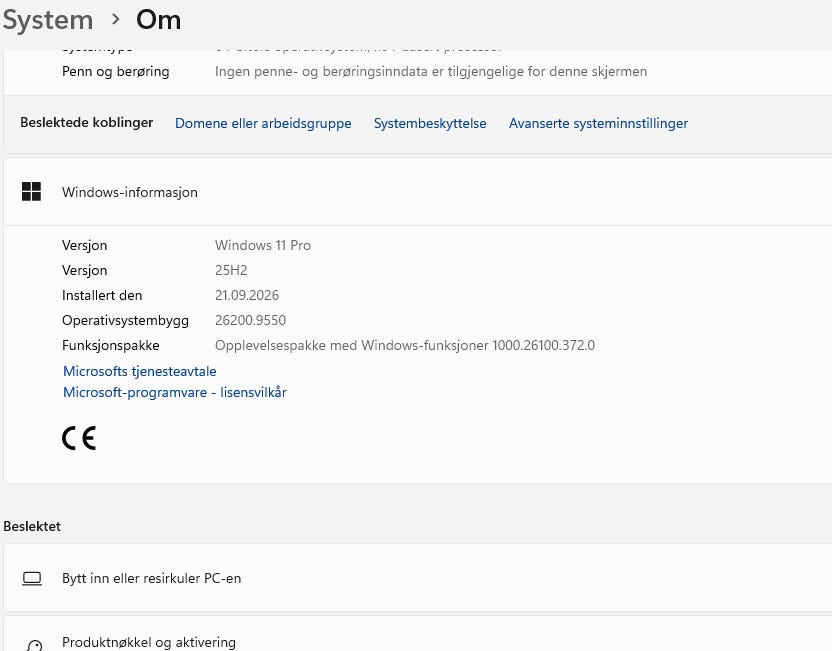Select the build number 26200.9550
The height and width of the screenshot is (651, 832).
pyautogui.click(x=250, y=320)
